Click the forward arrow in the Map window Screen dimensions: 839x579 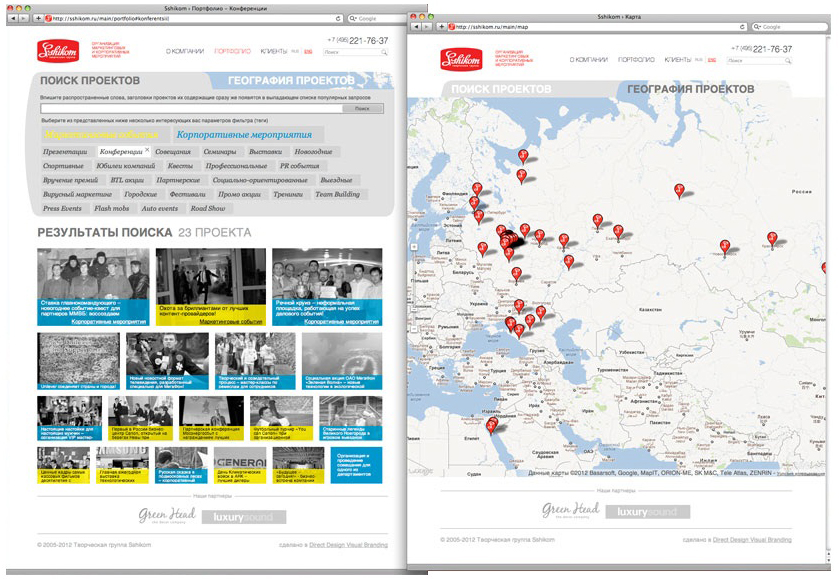[426, 27]
